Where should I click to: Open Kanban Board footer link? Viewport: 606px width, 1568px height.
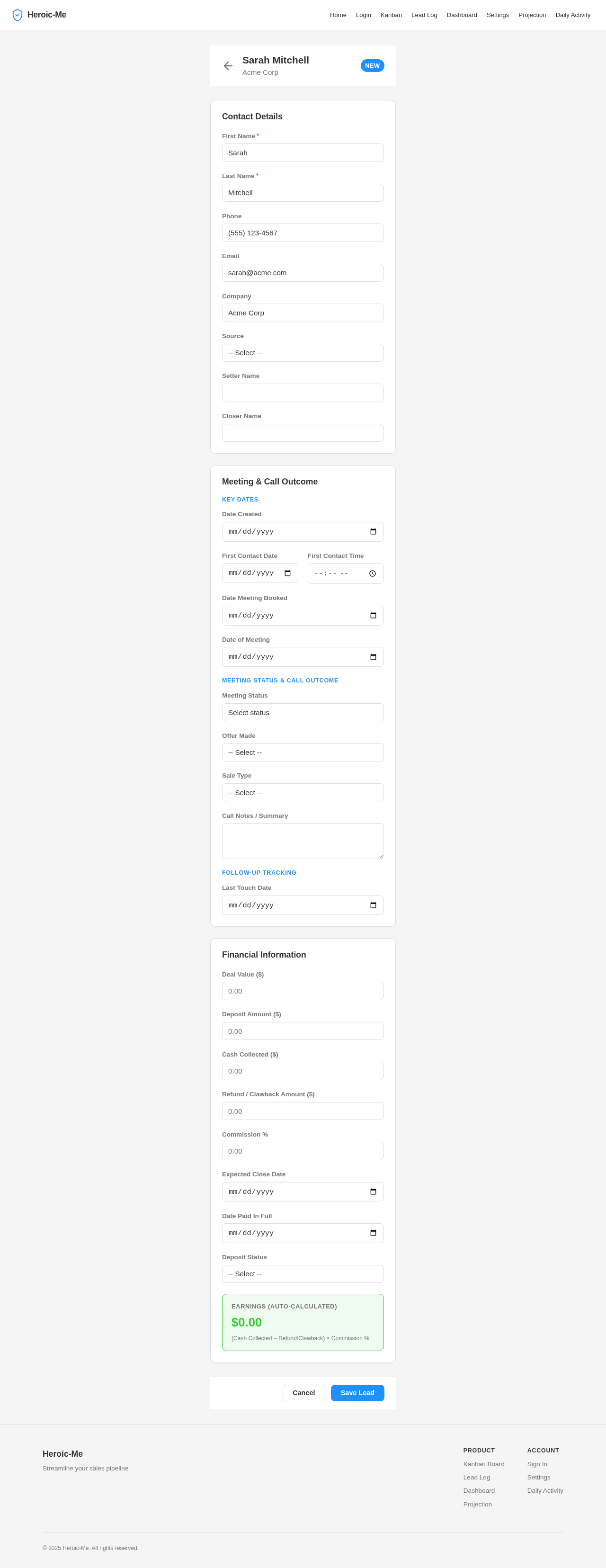(484, 1464)
